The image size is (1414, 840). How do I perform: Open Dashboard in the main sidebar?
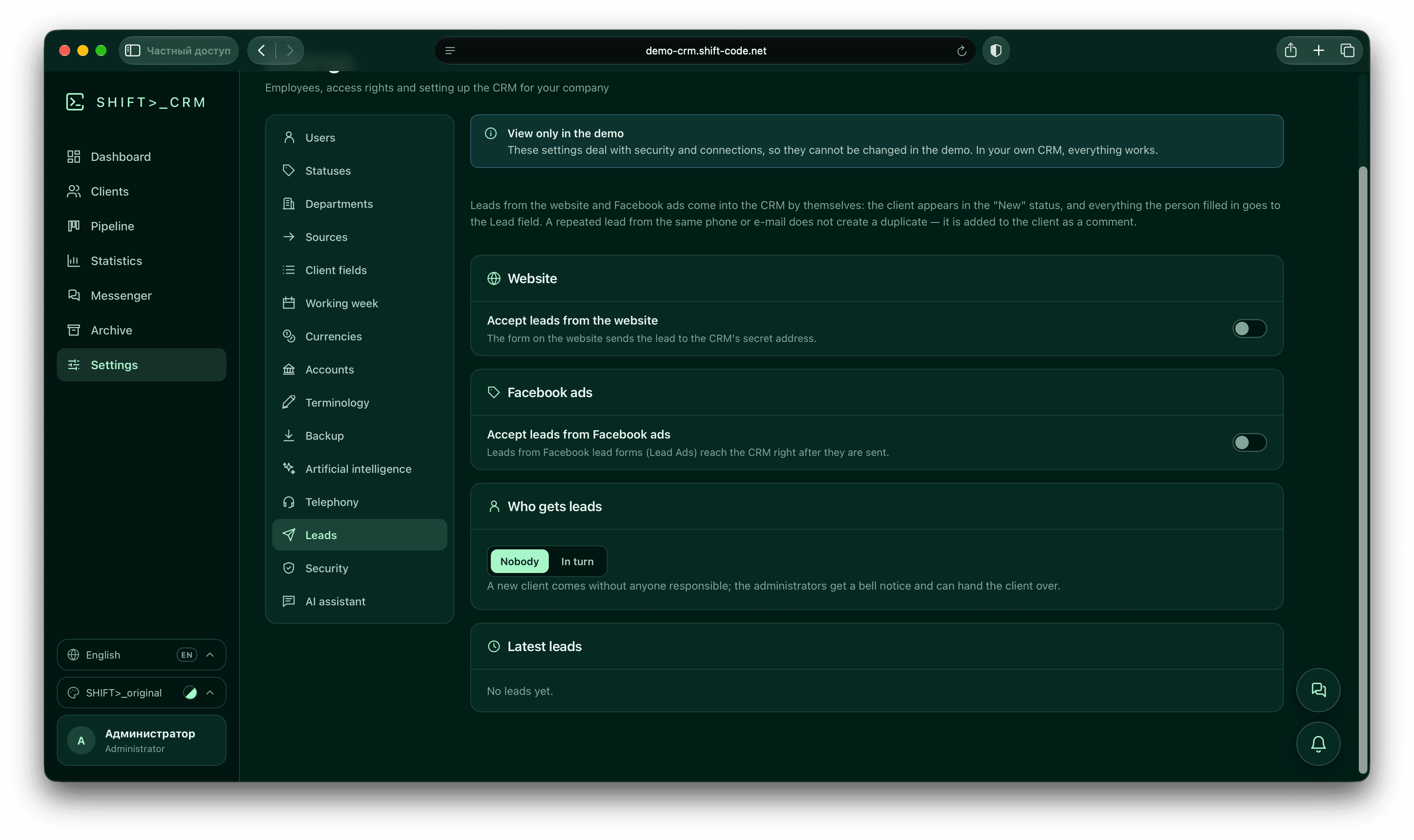142,157
